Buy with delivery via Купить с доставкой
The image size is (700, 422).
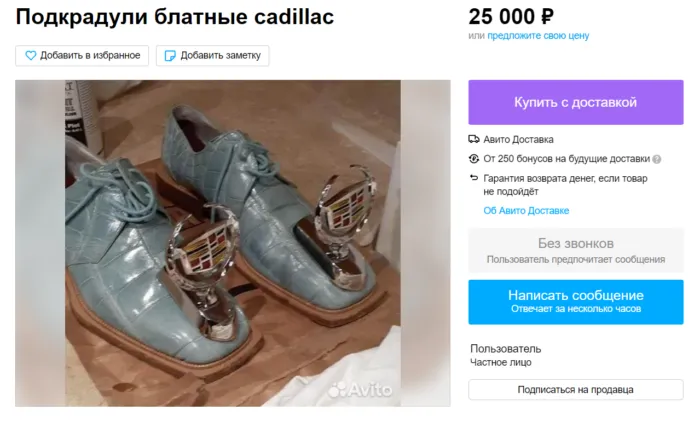click(576, 102)
